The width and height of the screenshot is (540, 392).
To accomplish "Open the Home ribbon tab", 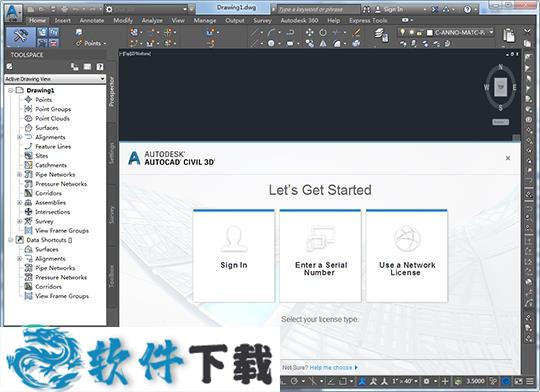I will click(38, 21).
